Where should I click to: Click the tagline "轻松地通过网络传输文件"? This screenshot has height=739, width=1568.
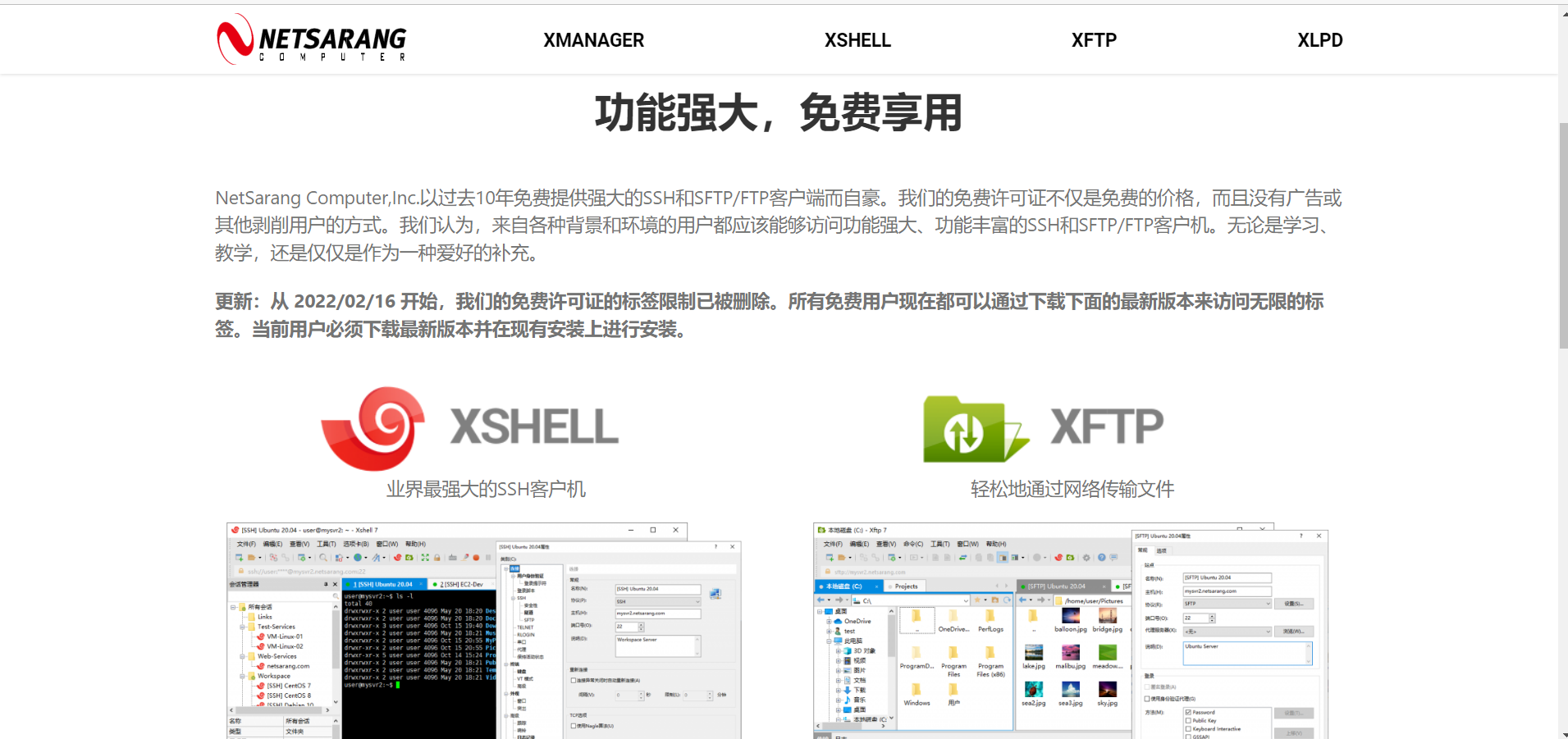coord(1072,490)
